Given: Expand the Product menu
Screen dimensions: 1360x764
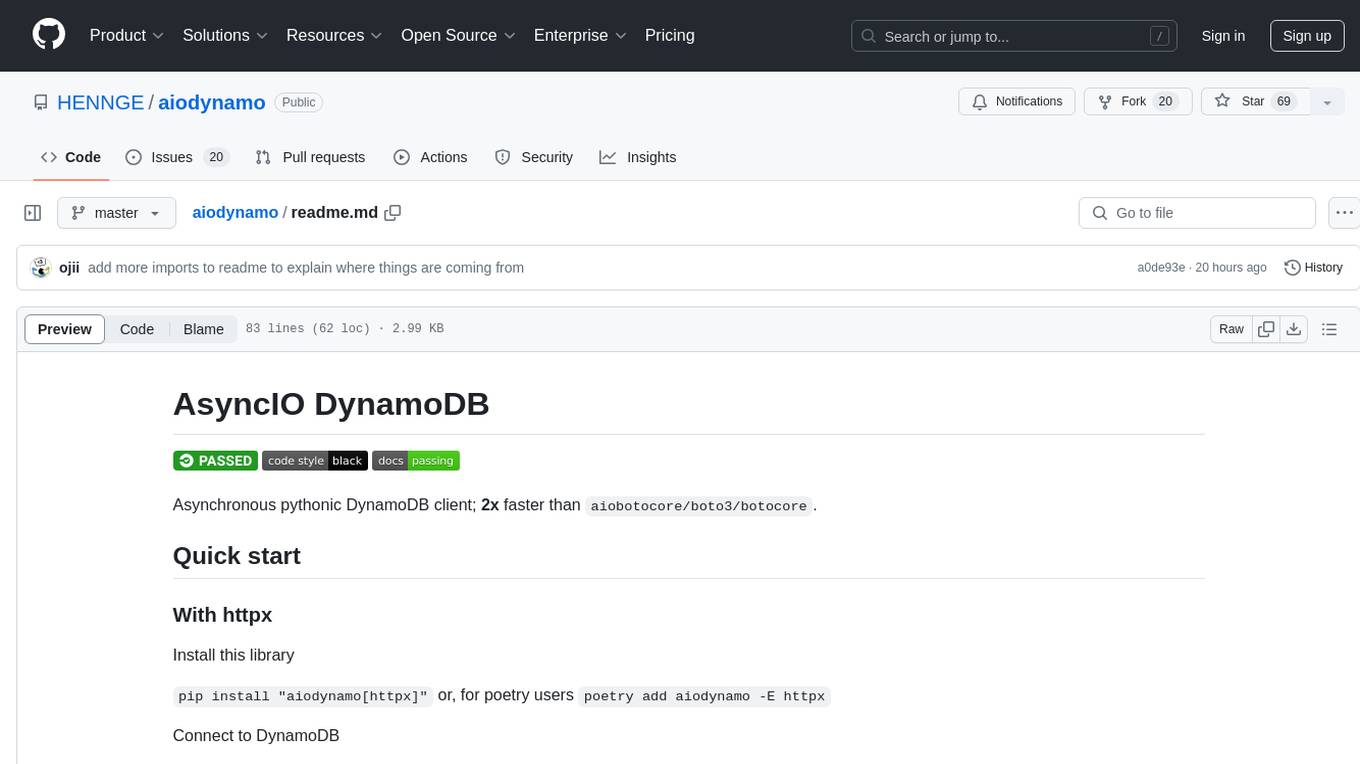Looking at the screenshot, I should click(x=127, y=35).
